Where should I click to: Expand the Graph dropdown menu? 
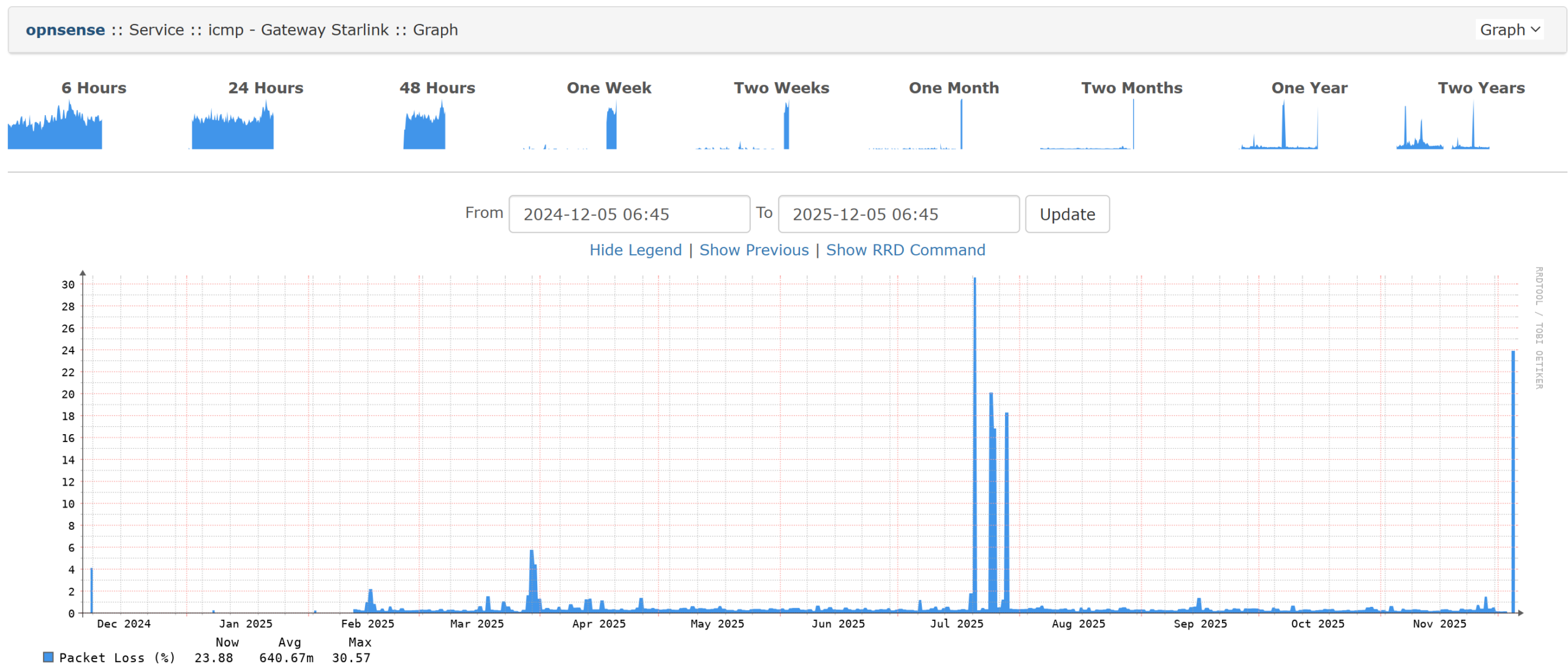(1509, 29)
